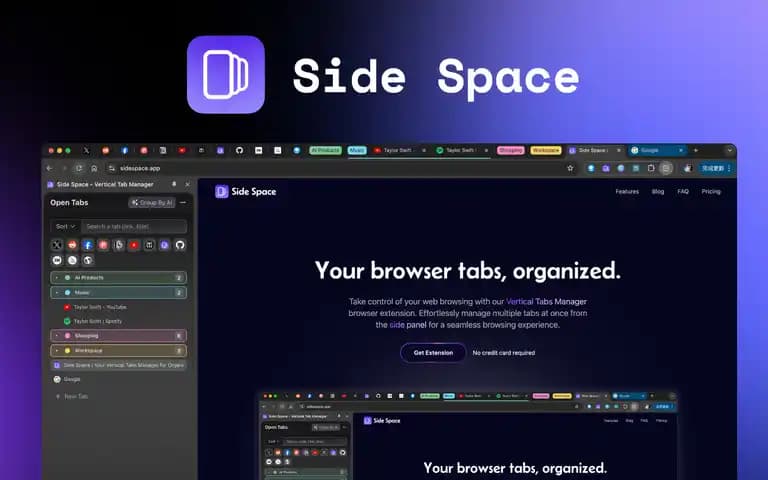Screen dimensions: 768x480
Task: Click the Music tab group chip
Action: pyautogui.click(x=357, y=150)
